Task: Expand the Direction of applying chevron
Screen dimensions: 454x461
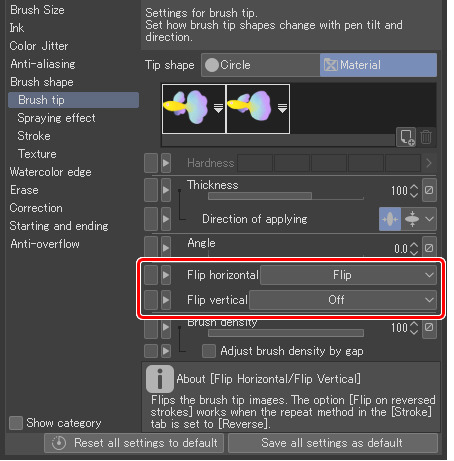Action: [x=430, y=219]
